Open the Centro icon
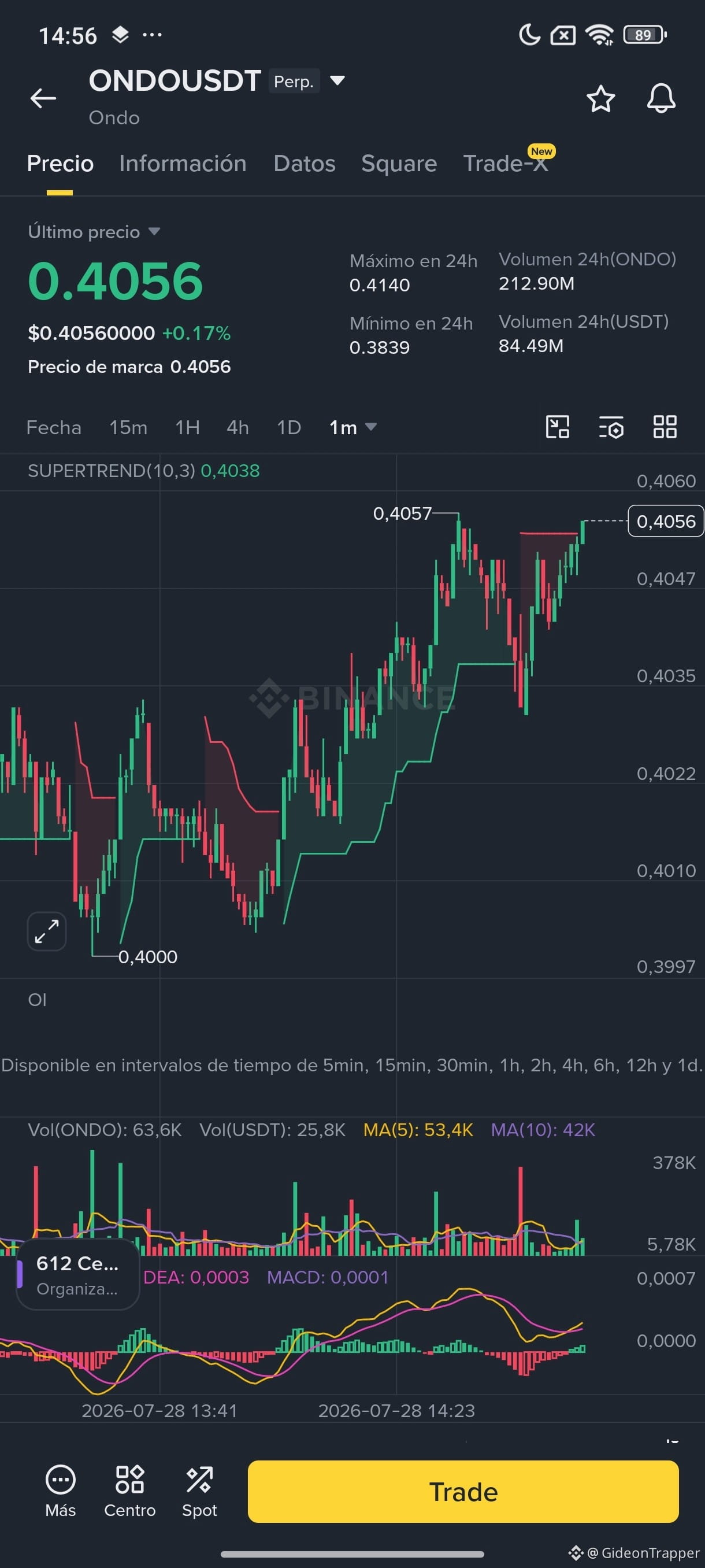Image resolution: width=705 pixels, height=1568 pixels. (129, 1490)
